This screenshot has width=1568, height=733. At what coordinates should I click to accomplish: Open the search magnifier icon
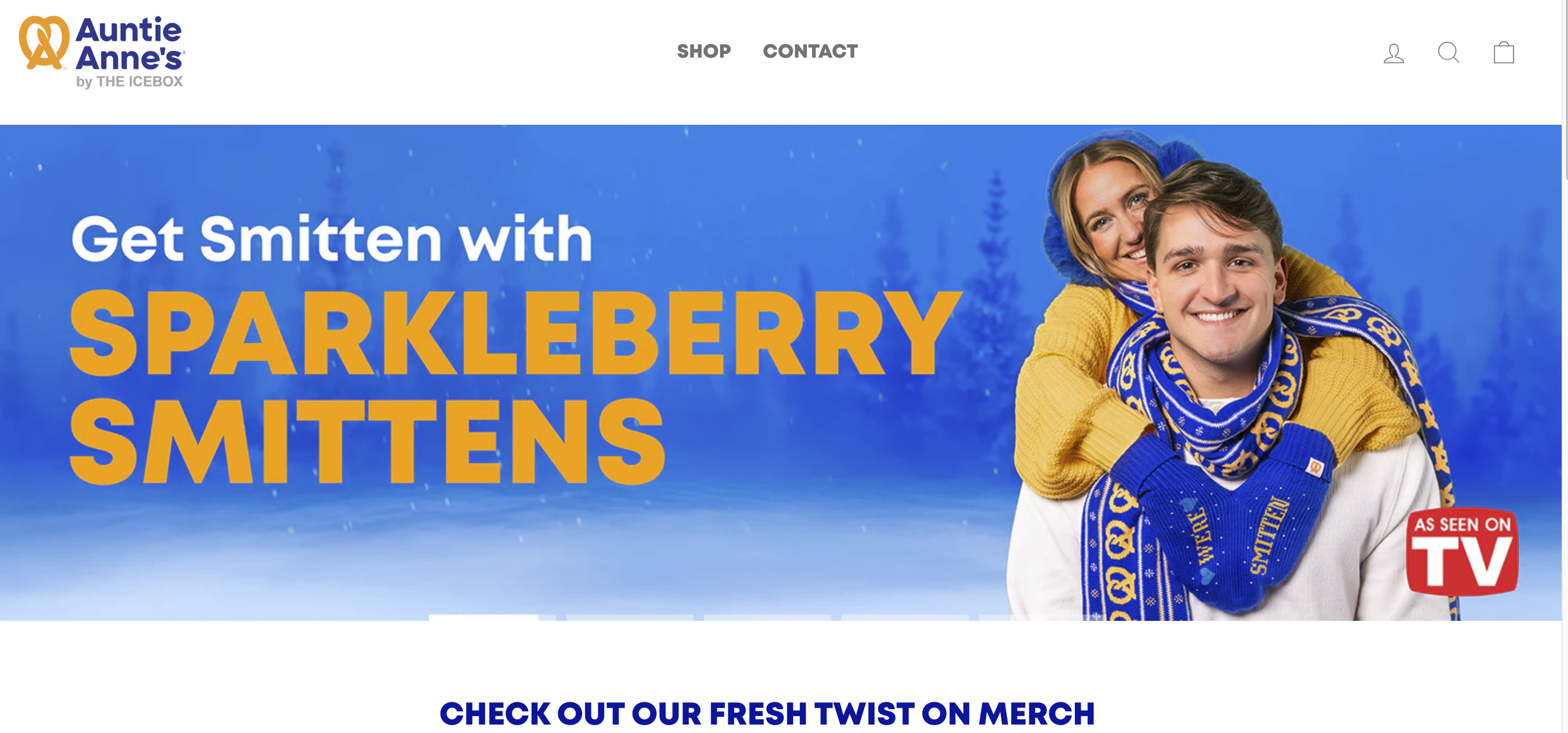click(x=1448, y=52)
